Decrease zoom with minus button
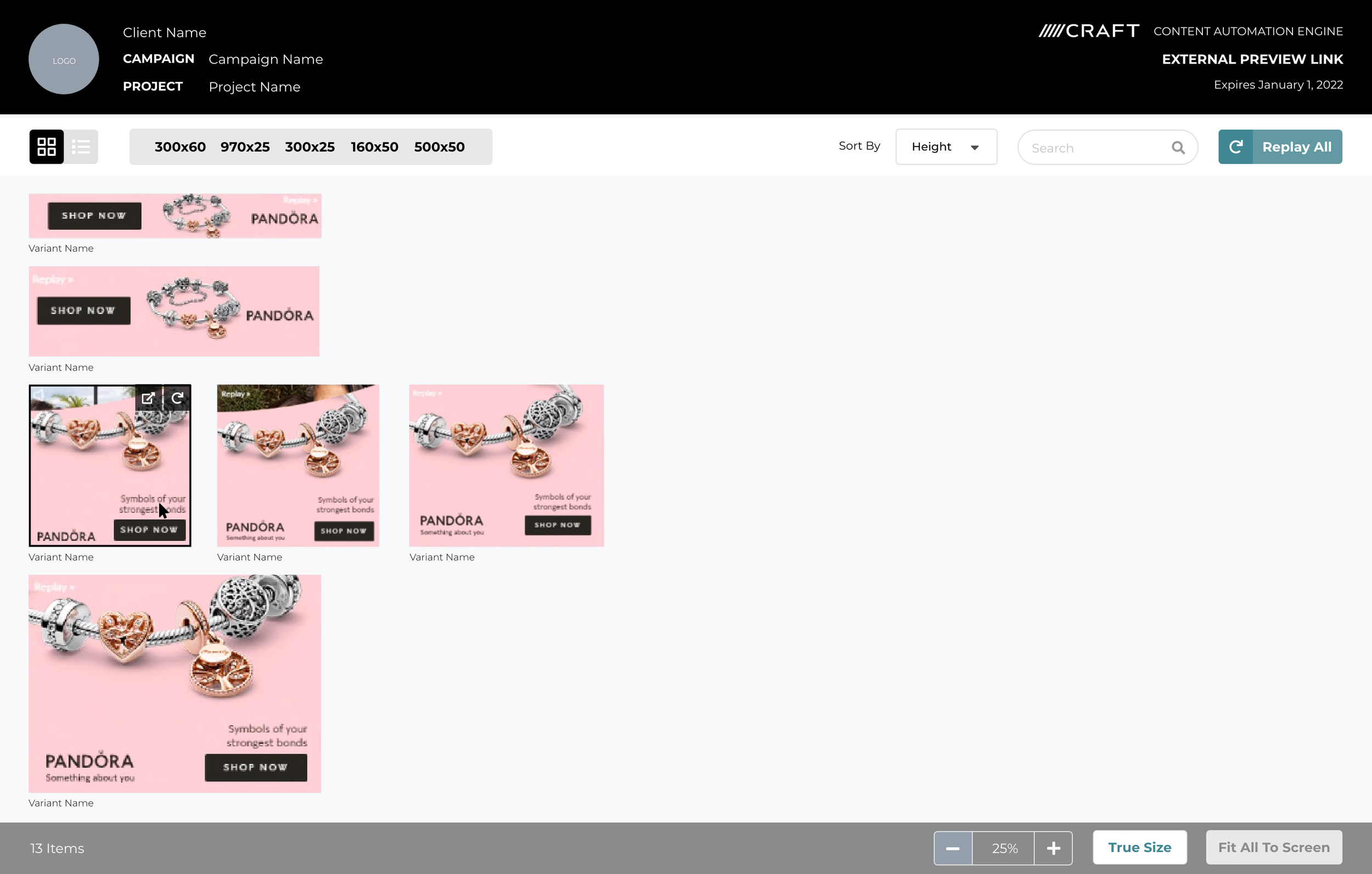 pyautogui.click(x=953, y=848)
